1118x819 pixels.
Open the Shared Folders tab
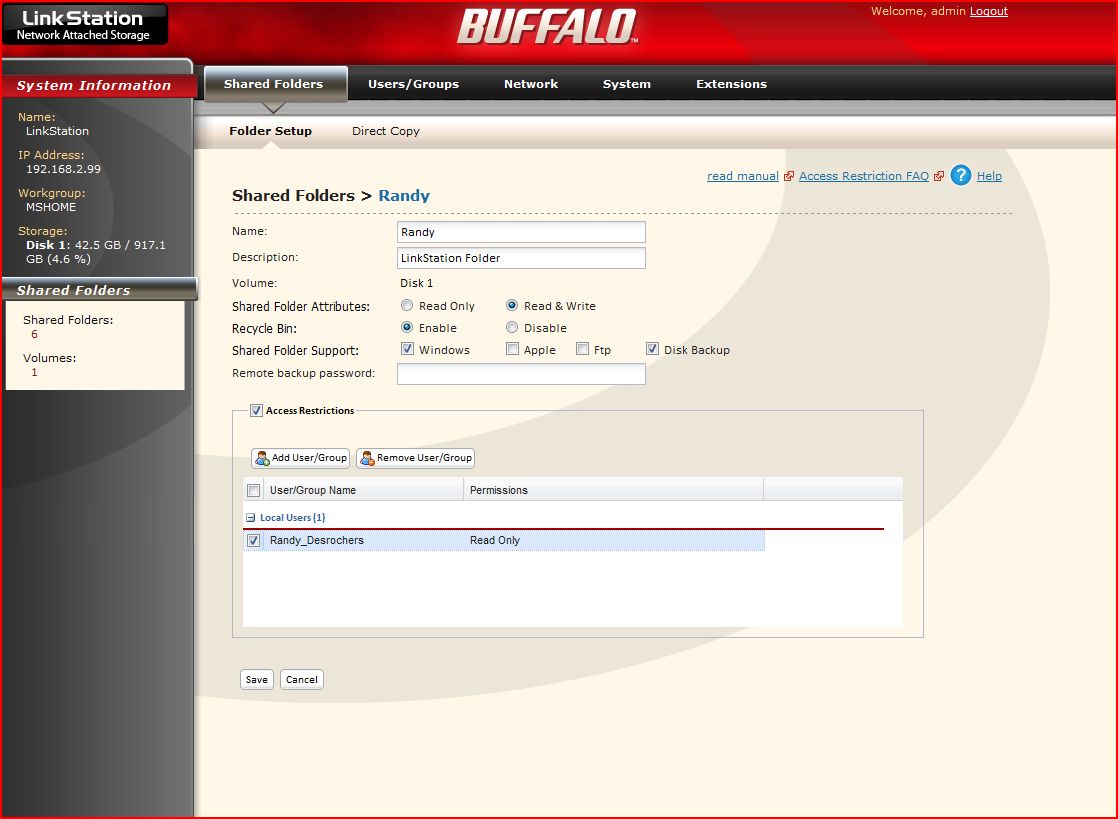coord(274,84)
